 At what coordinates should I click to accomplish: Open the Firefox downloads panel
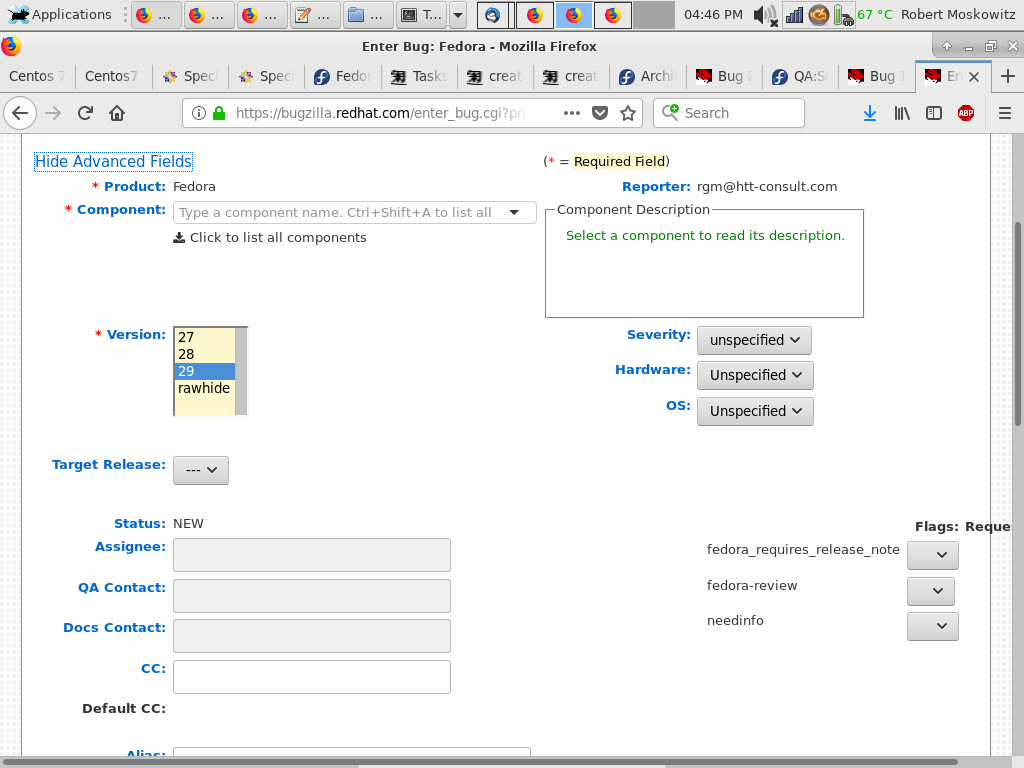click(869, 113)
